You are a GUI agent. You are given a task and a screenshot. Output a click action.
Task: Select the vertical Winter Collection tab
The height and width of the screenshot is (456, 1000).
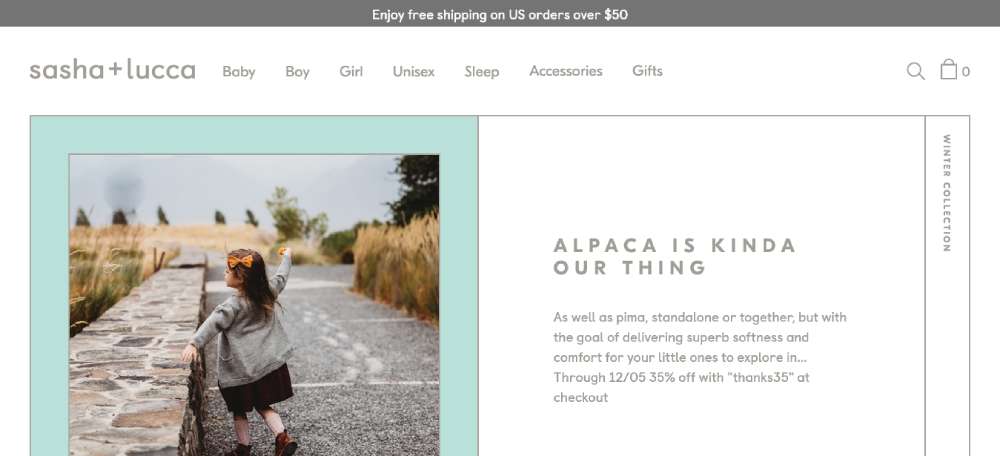pyautogui.click(x=947, y=193)
